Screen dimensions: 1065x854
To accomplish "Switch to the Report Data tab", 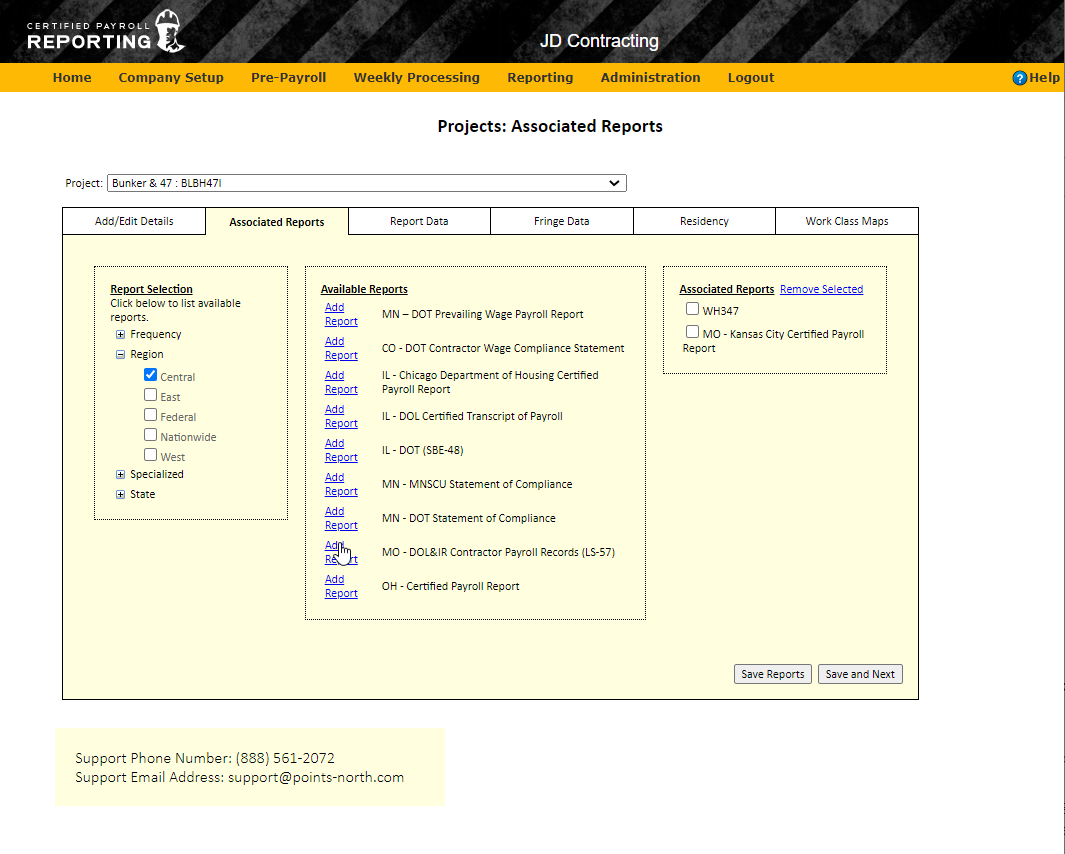I will pos(419,221).
